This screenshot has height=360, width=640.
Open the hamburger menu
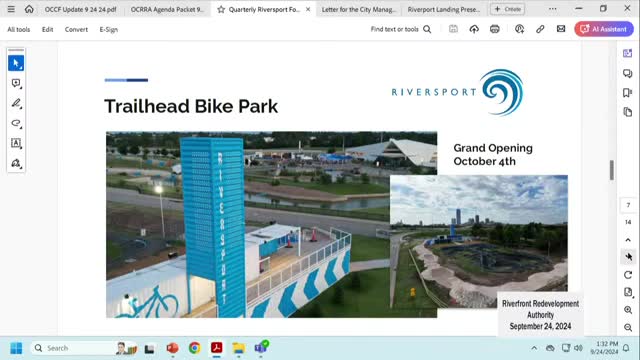coord(11,9)
